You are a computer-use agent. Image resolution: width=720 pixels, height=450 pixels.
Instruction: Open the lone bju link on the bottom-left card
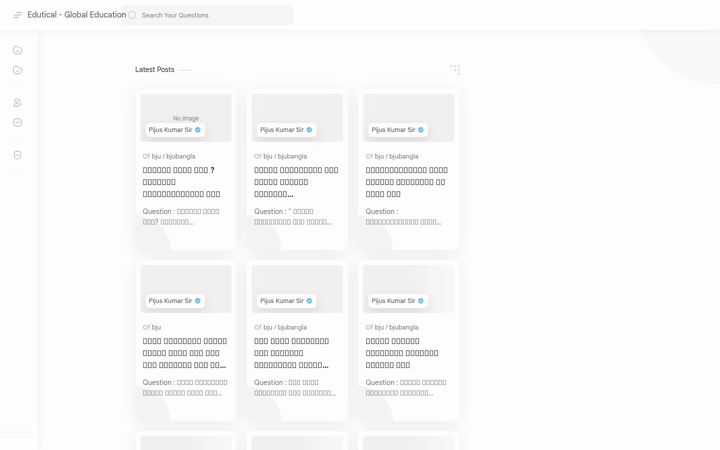pyautogui.click(x=156, y=327)
